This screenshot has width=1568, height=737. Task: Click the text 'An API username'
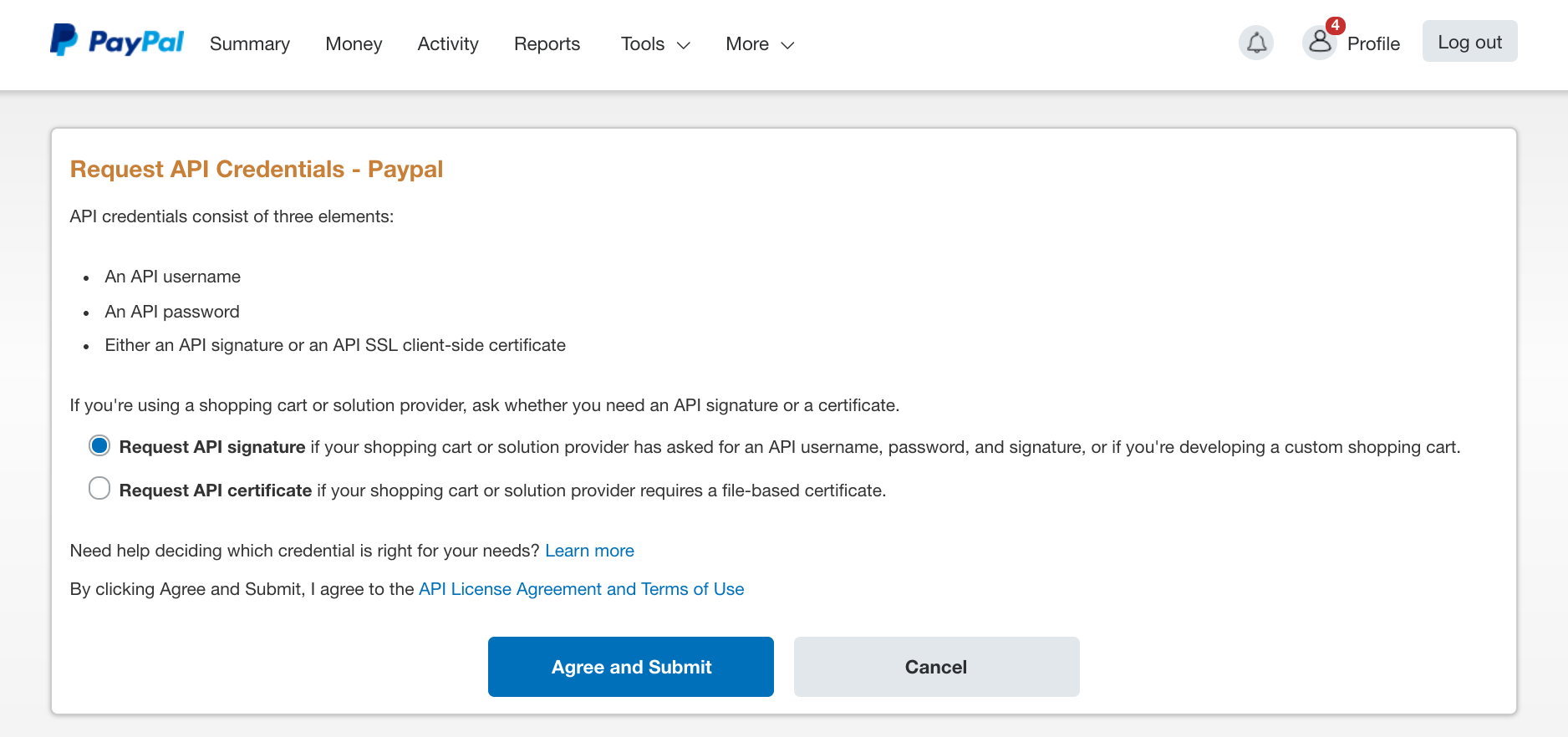173,277
